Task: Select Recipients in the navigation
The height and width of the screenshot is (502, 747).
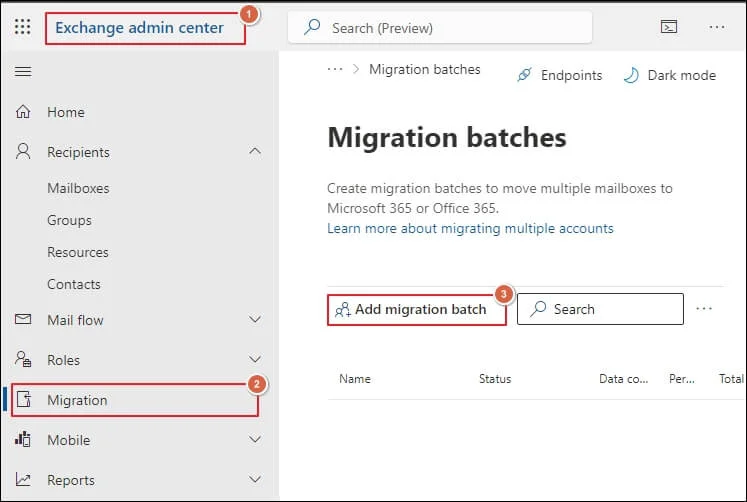Action: click(78, 152)
